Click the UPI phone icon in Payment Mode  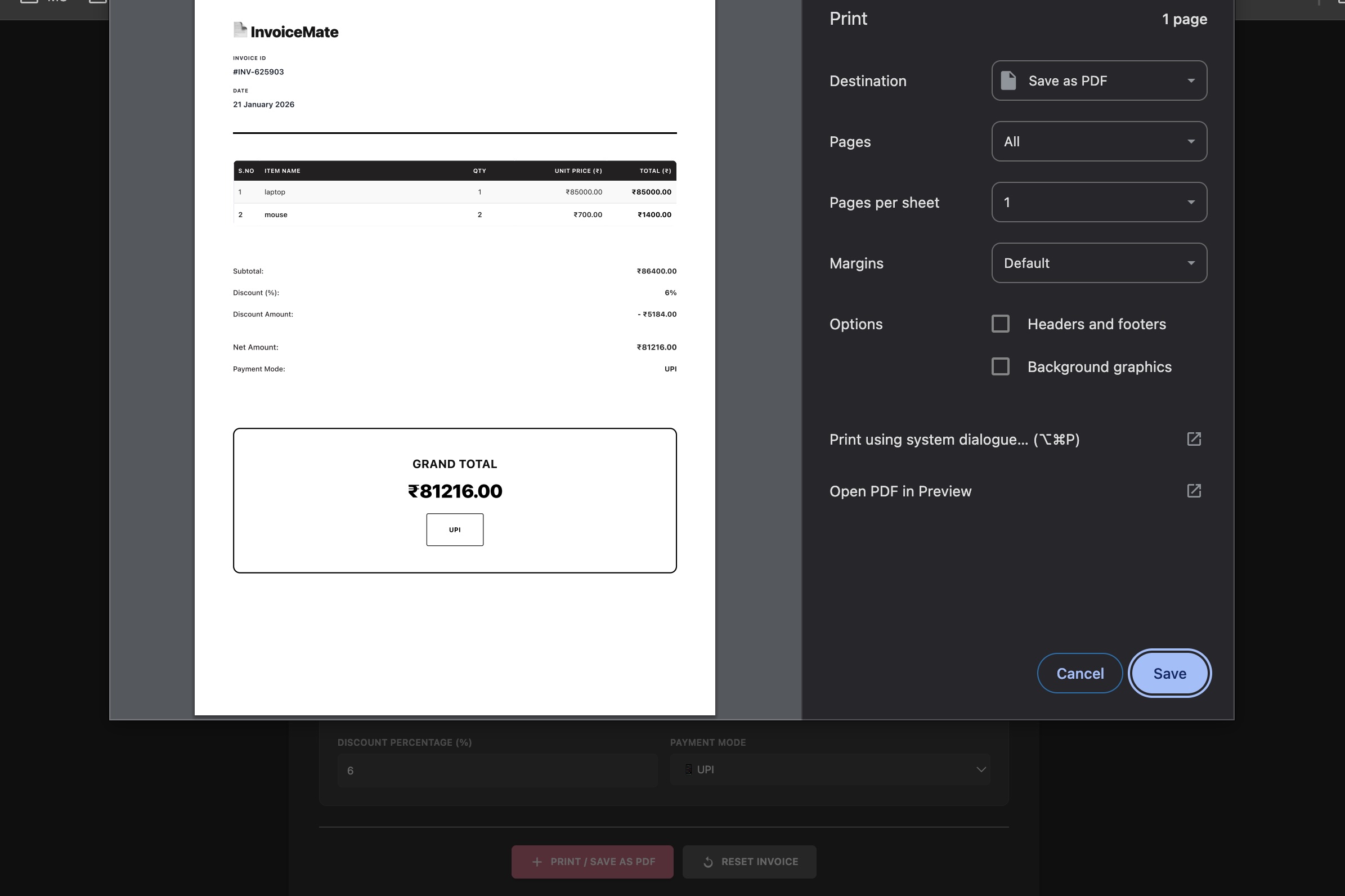click(688, 770)
